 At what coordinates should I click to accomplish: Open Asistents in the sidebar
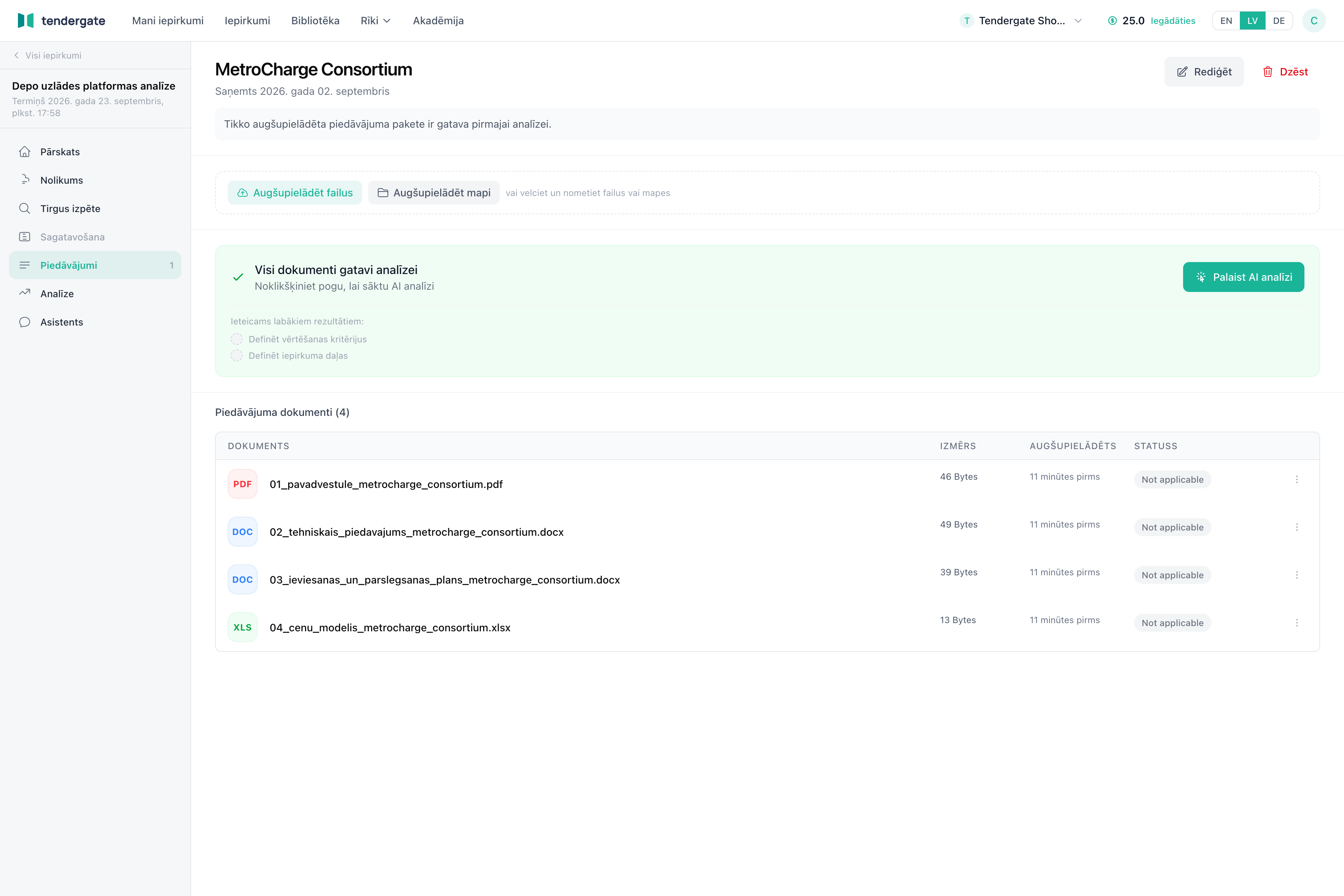(95, 322)
